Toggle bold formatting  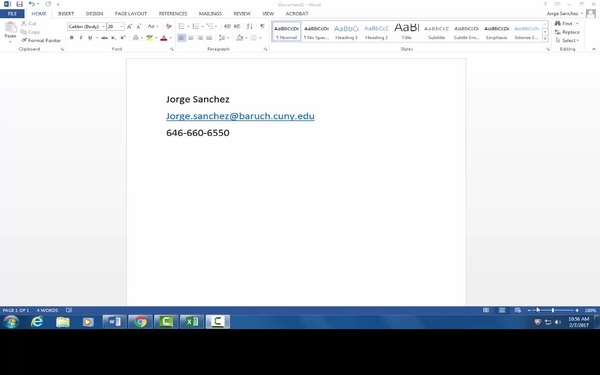(72, 38)
